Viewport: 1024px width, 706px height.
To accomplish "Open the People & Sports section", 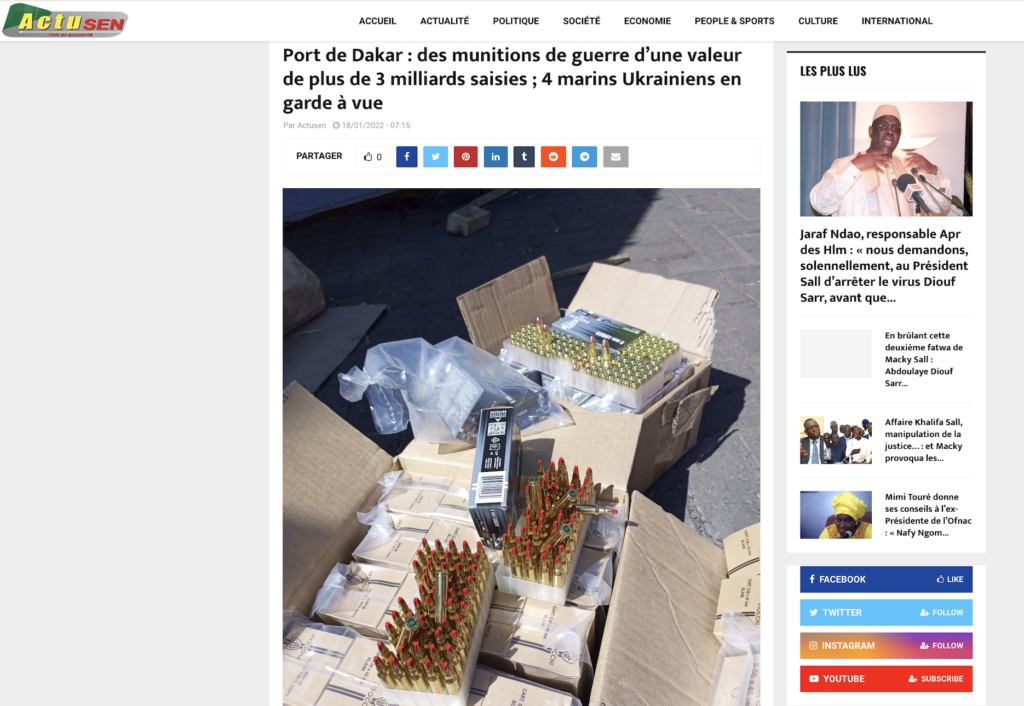I will (x=734, y=21).
